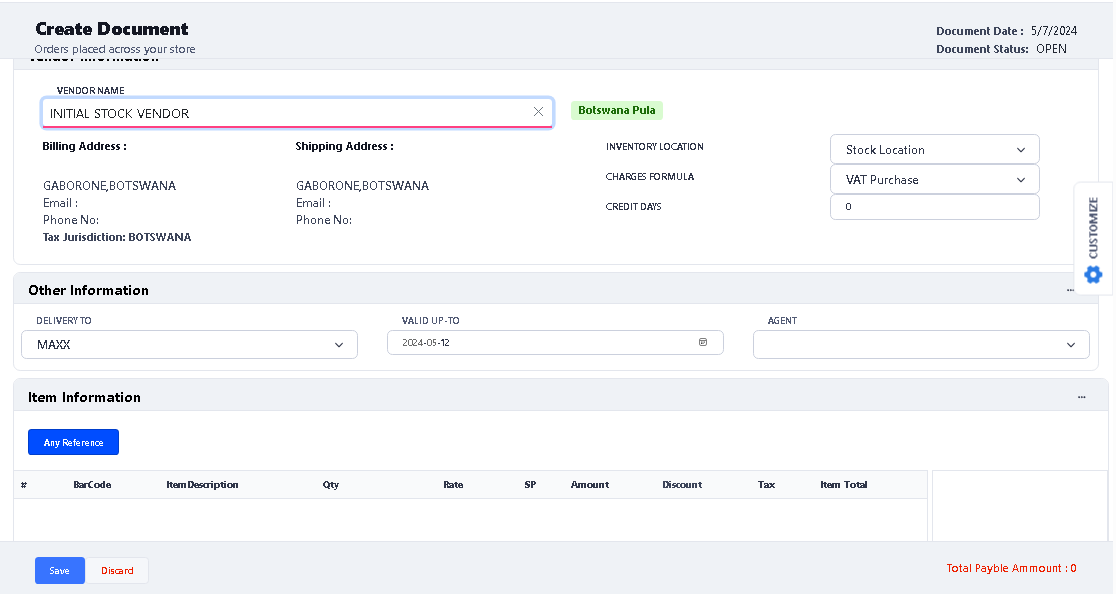Click the Qty column header
This screenshot has width=1116, height=594.
pyautogui.click(x=331, y=485)
